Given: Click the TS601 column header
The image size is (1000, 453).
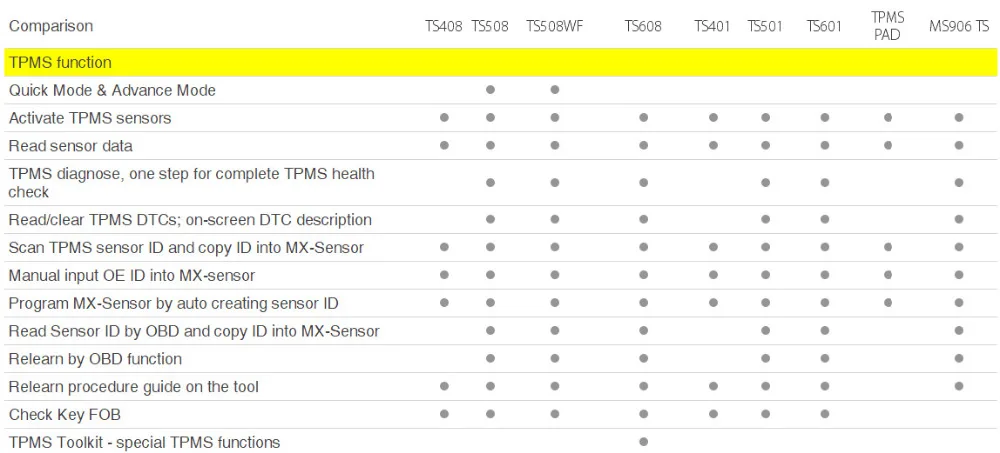Looking at the screenshot, I should tap(824, 26).
